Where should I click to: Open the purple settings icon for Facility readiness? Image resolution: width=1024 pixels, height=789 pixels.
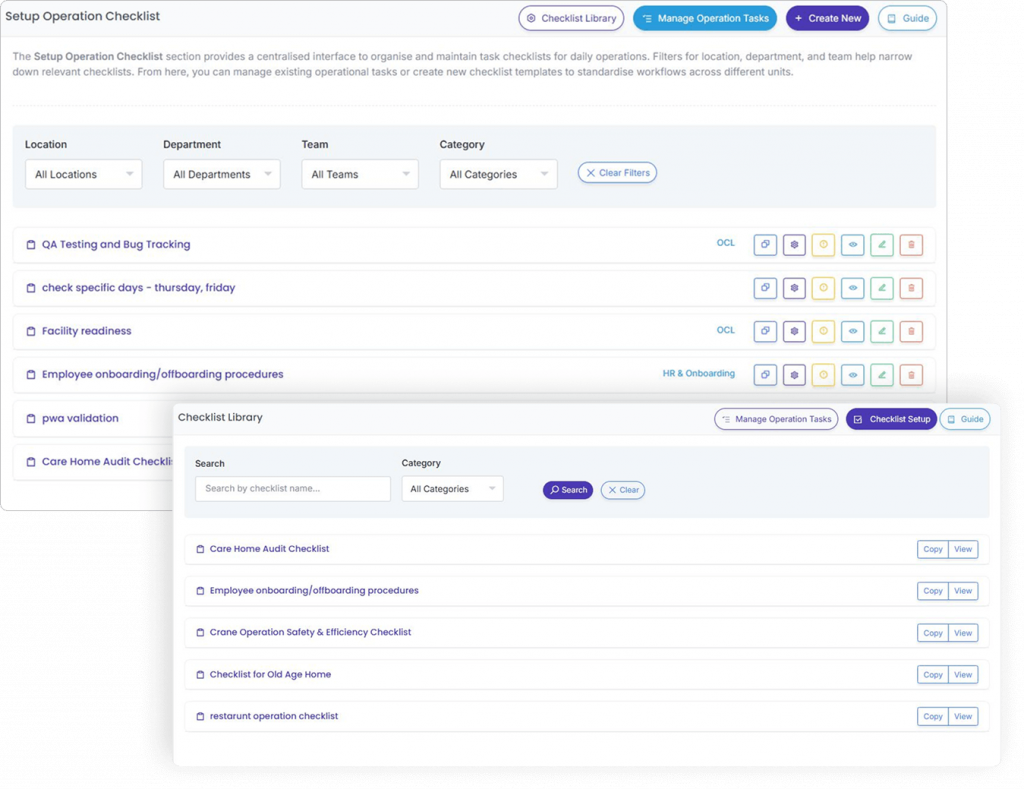click(794, 331)
